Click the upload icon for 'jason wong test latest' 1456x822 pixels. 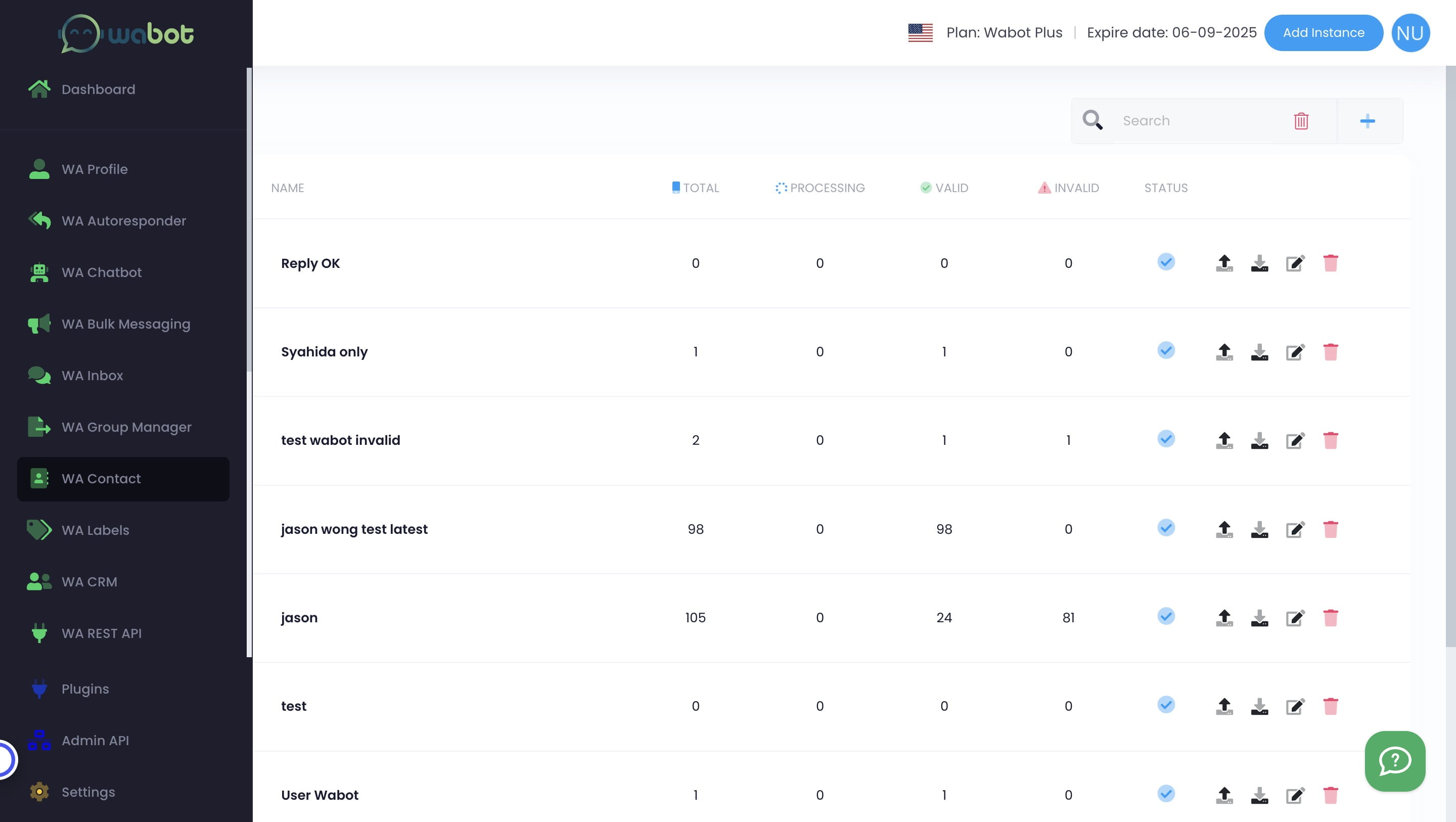click(x=1224, y=529)
